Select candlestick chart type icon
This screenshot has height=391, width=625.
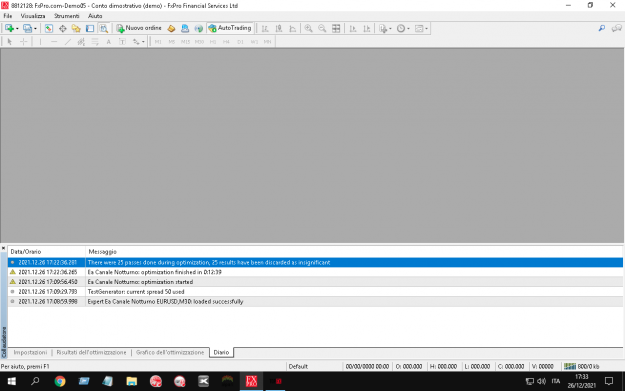279,28
